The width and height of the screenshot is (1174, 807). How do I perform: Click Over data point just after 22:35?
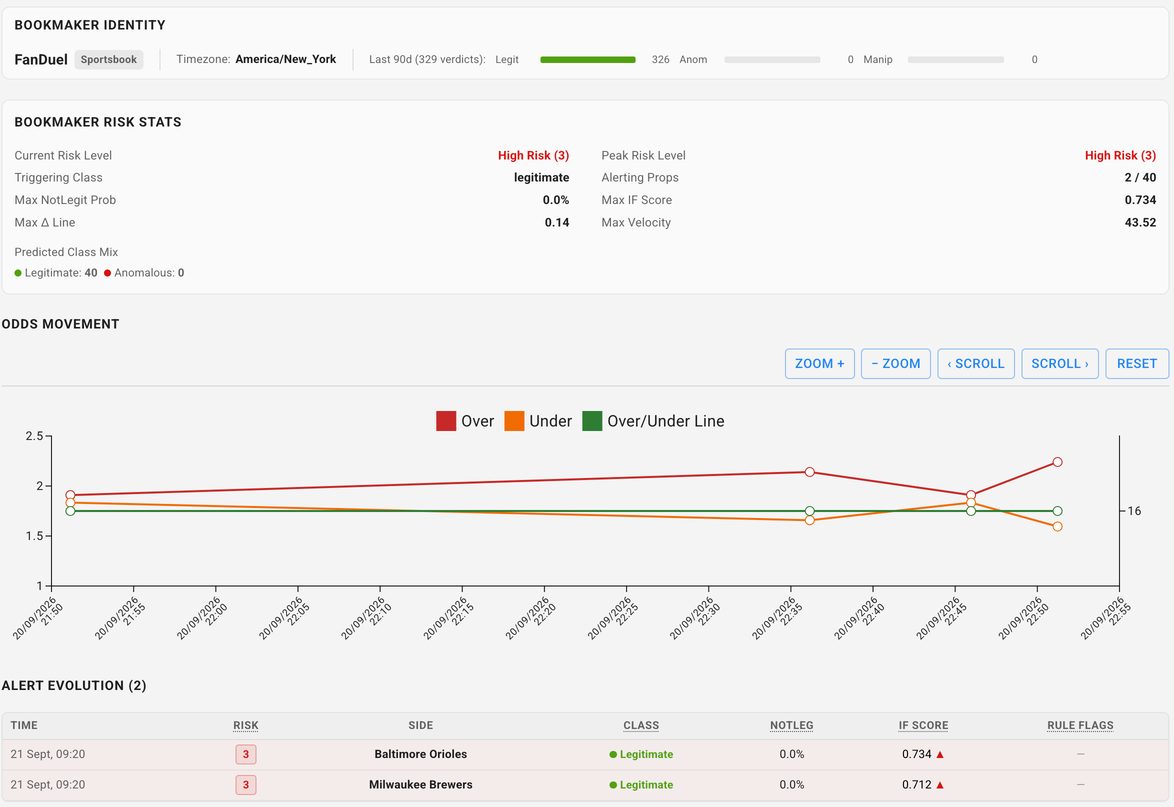[x=809, y=472]
